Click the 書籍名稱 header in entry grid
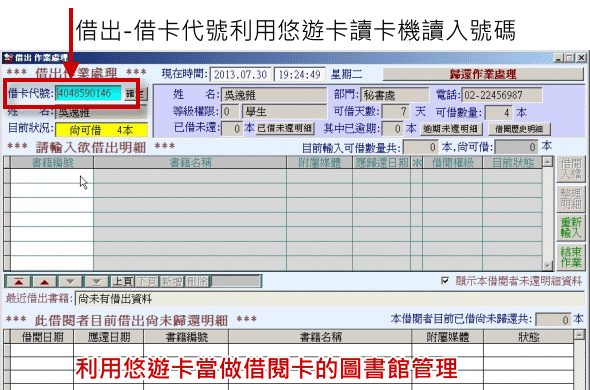 [x=190, y=163]
